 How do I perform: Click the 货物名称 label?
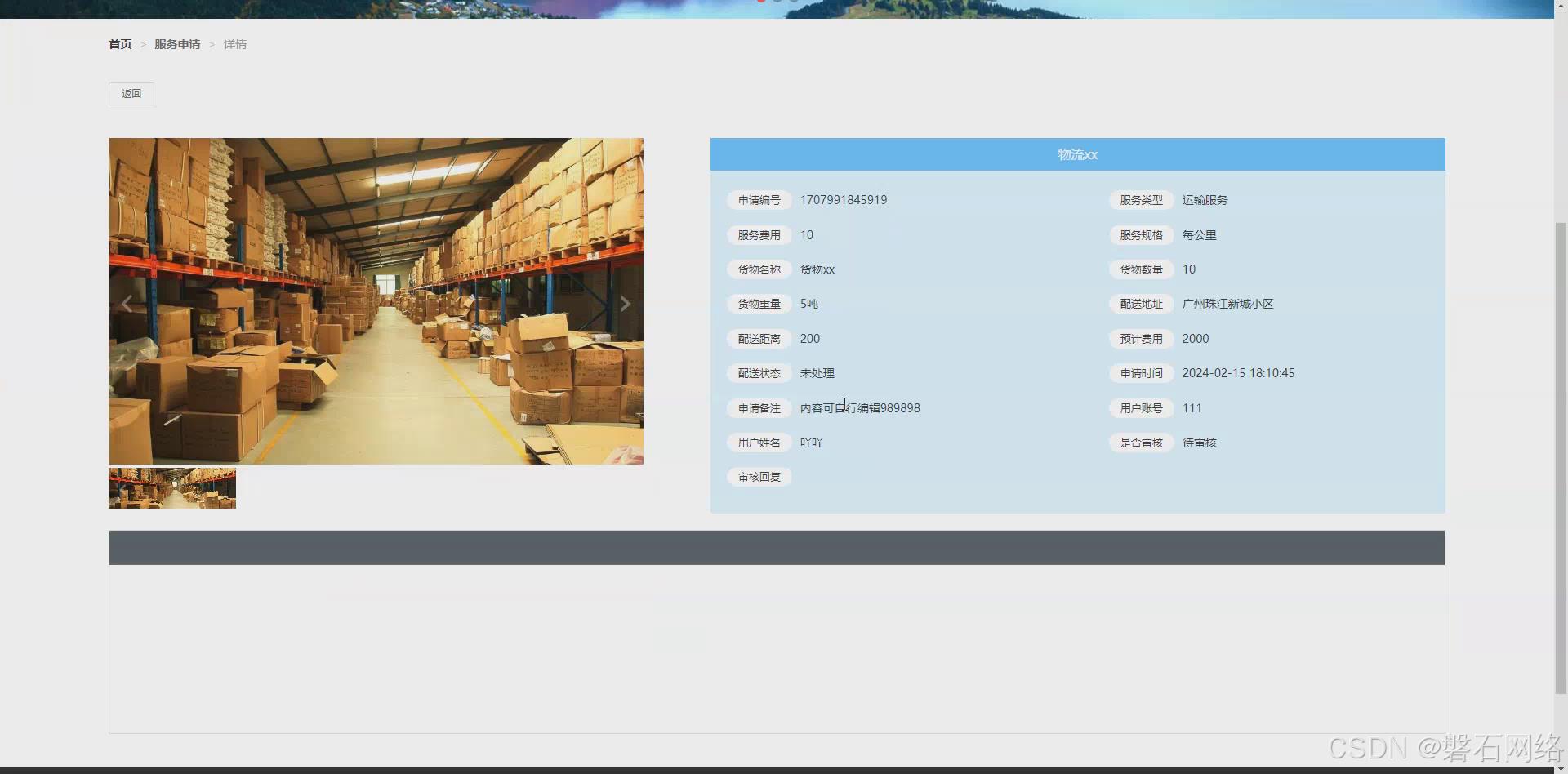[759, 269]
